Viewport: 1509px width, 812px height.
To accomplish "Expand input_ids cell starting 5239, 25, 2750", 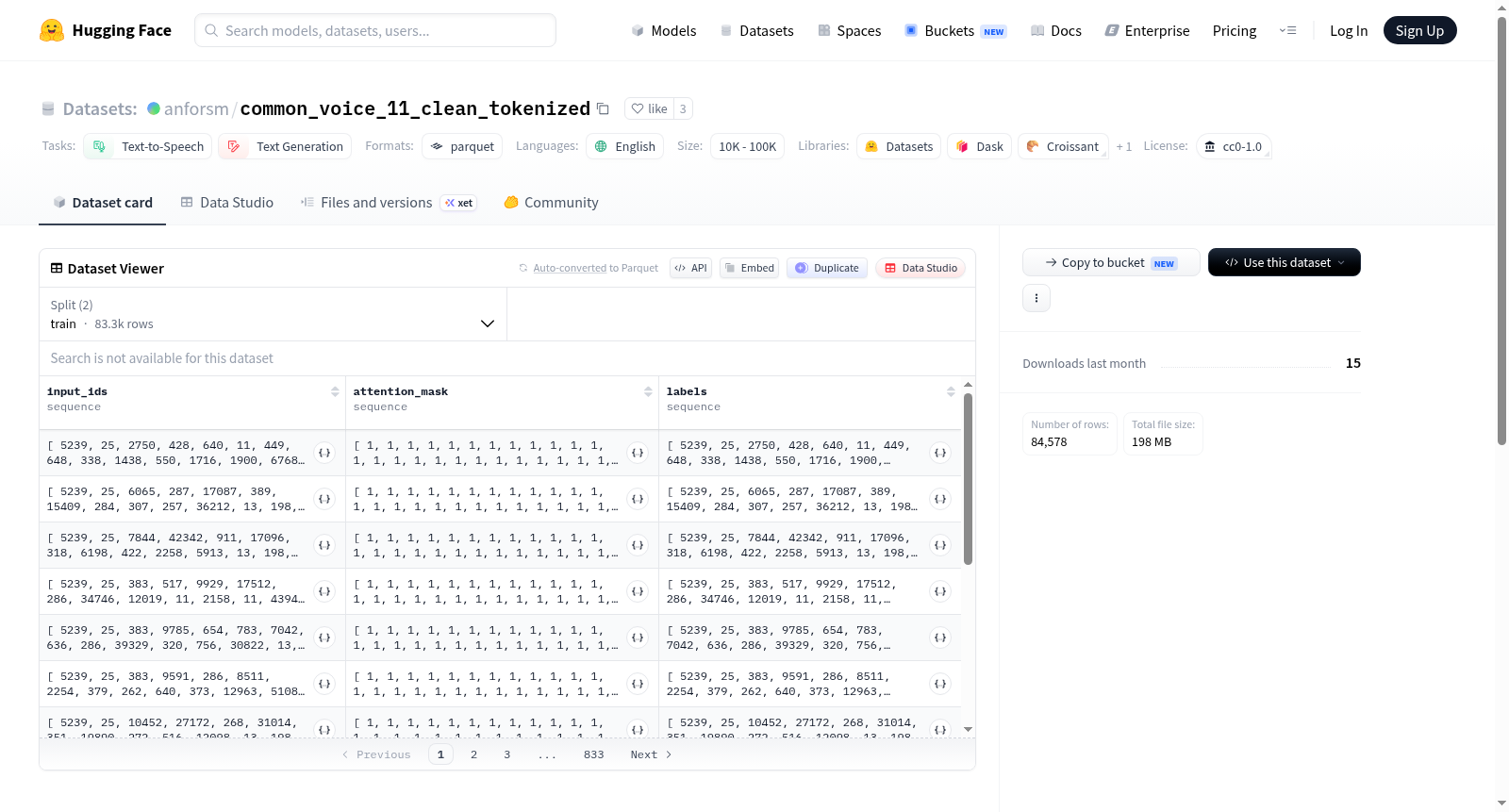I will click(x=324, y=453).
